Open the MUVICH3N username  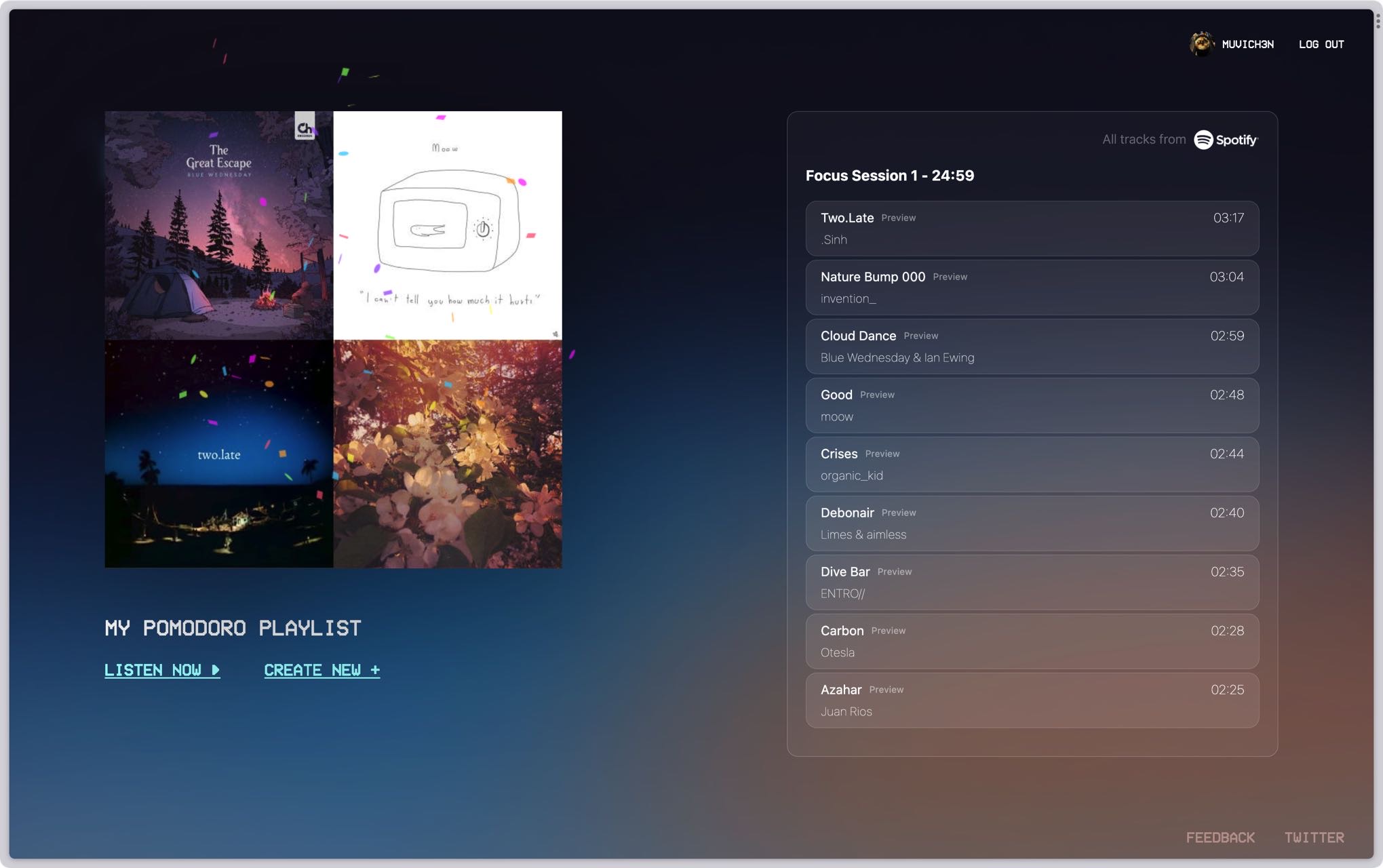click(x=1247, y=44)
